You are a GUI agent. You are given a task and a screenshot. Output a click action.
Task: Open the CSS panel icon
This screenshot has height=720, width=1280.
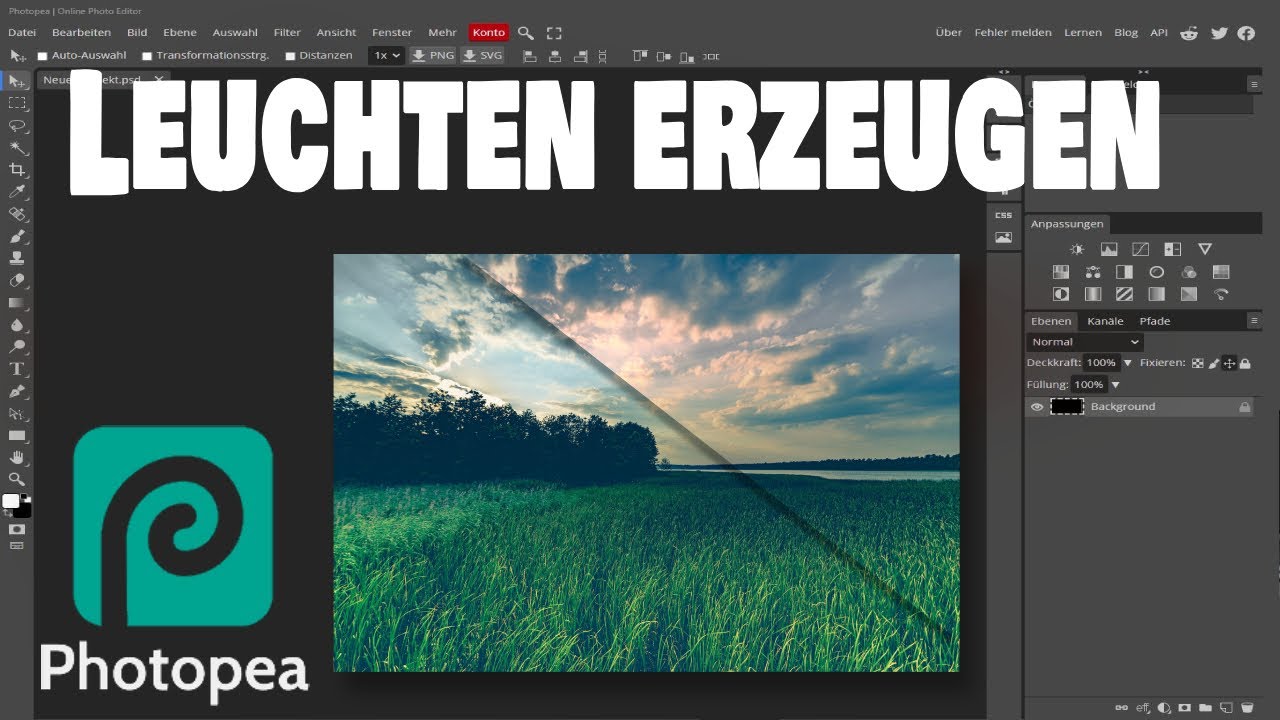click(1003, 215)
